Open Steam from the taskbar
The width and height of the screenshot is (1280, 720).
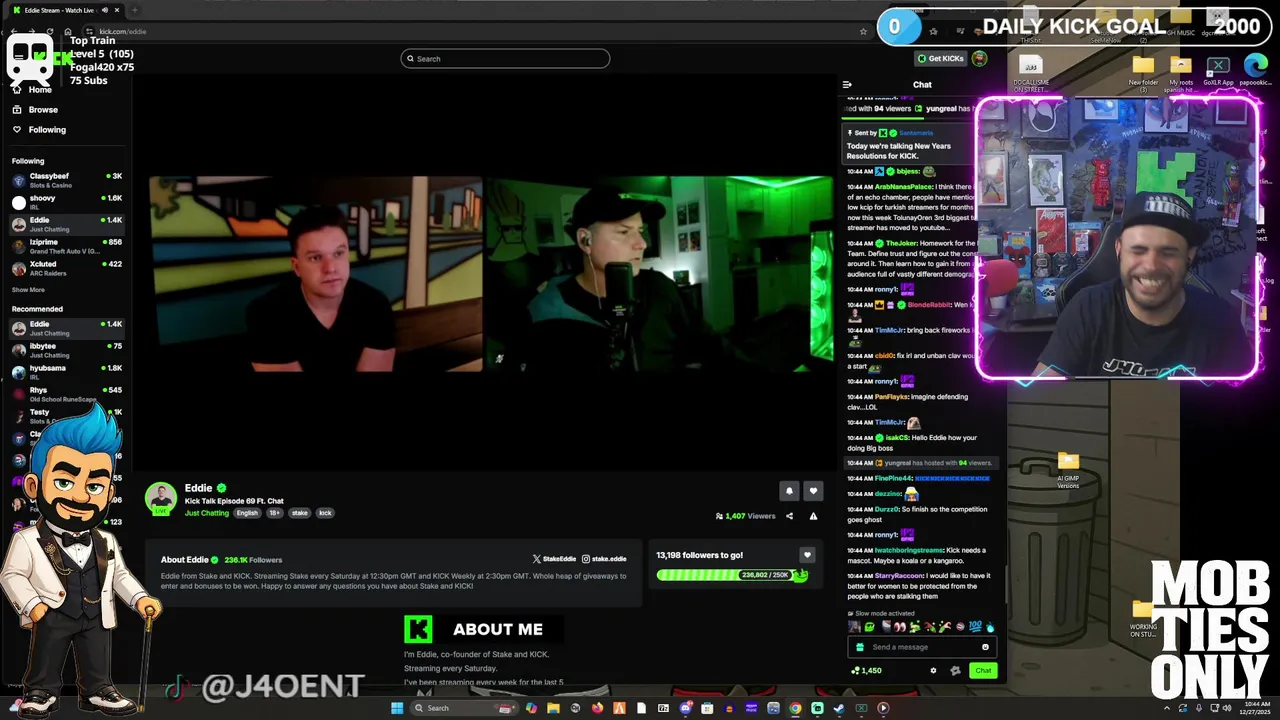(839, 708)
